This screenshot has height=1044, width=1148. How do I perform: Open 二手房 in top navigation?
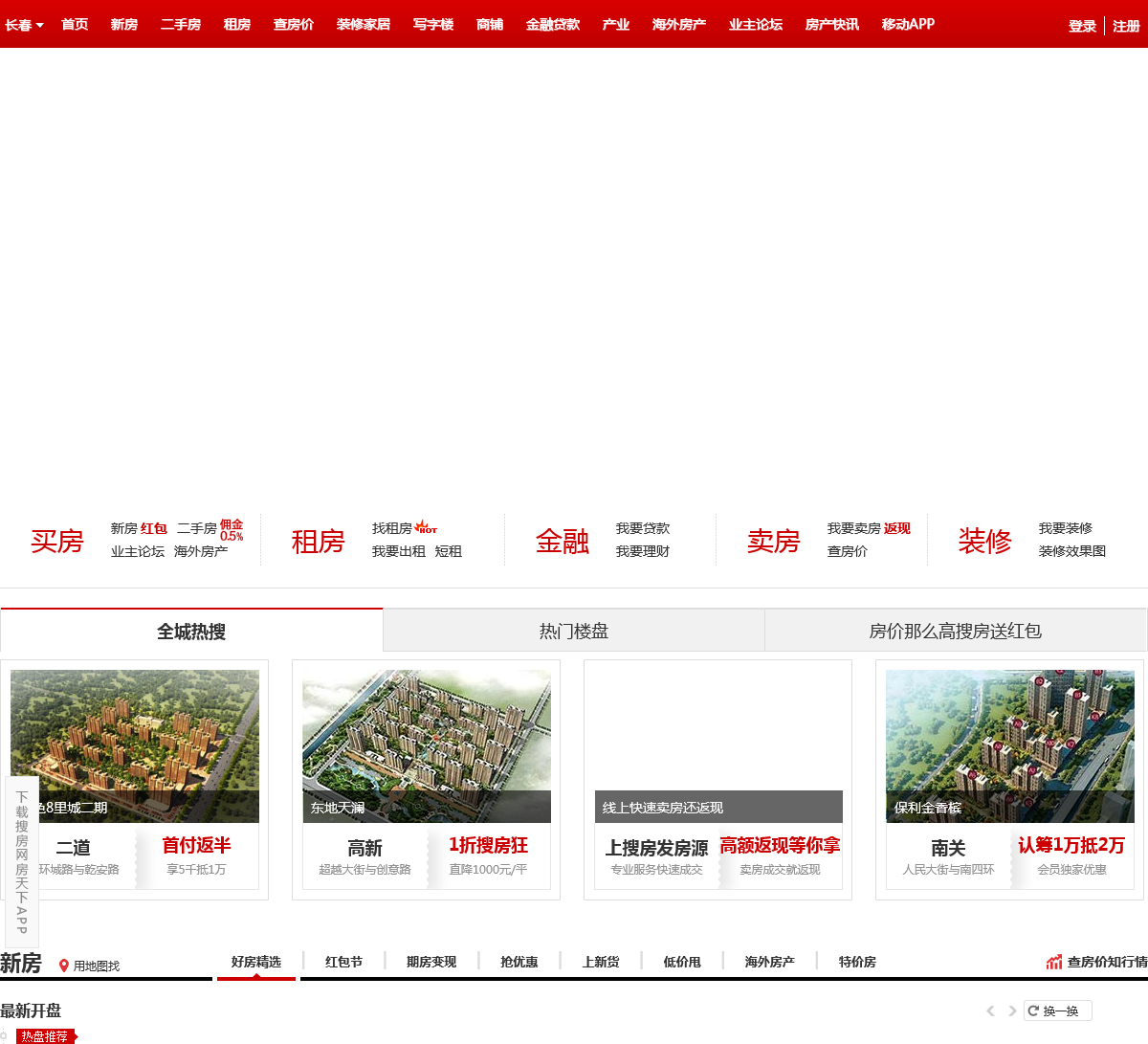tap(181, 25)
